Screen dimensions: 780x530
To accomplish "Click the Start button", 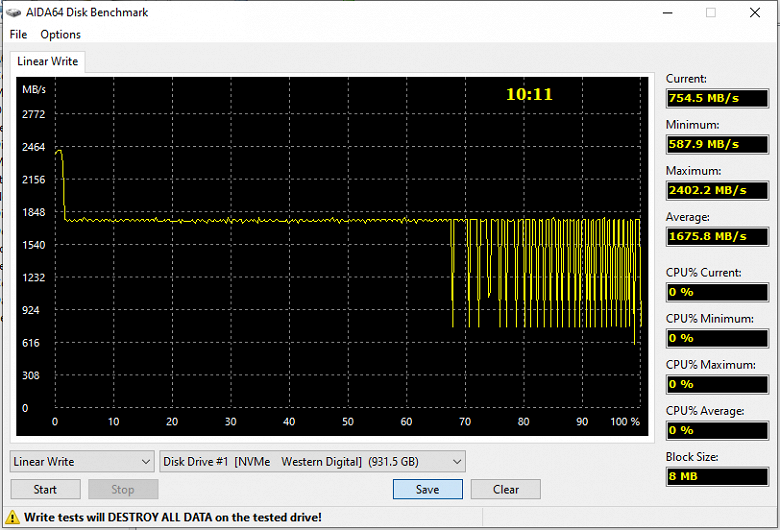I will pos(45,489).
